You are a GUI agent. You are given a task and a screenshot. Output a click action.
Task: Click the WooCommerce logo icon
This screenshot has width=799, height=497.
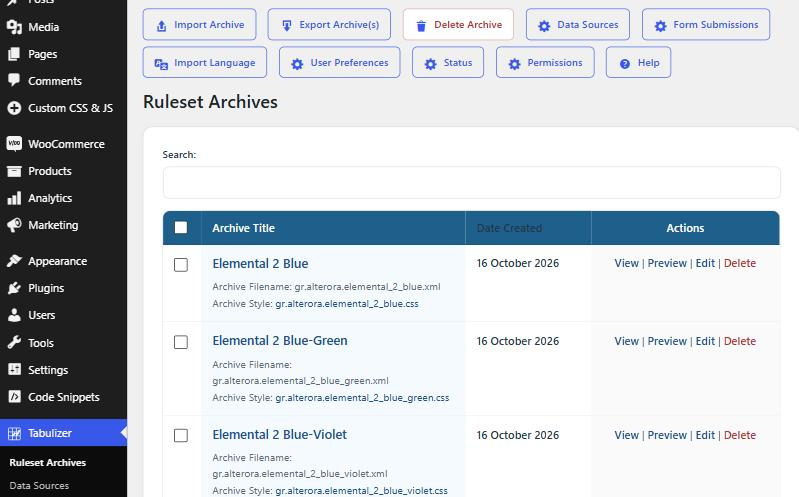tap(14, 144)
